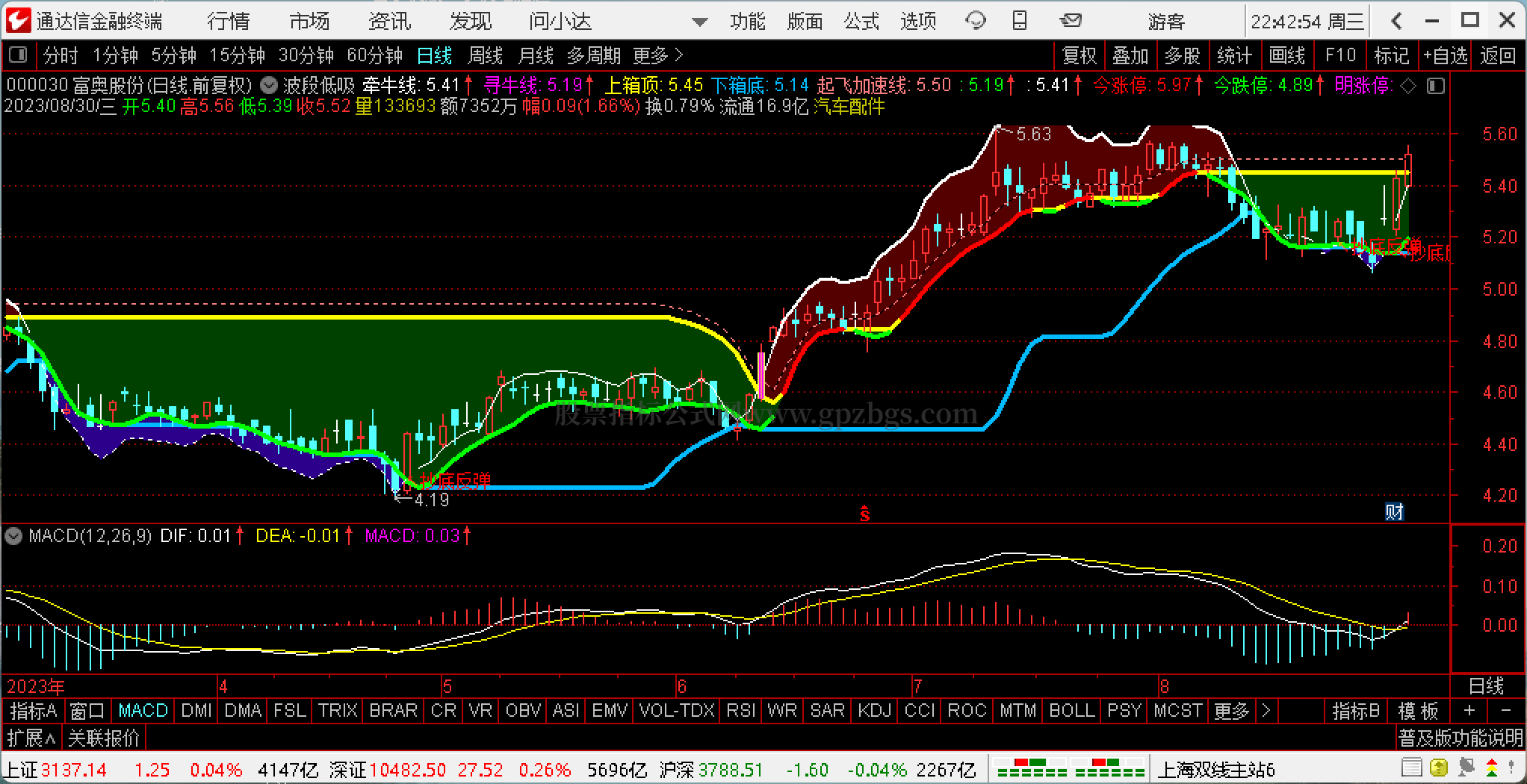Click the minus zoom-out button at bottom right
The image size is (1527, 784).
[1506, 710]
